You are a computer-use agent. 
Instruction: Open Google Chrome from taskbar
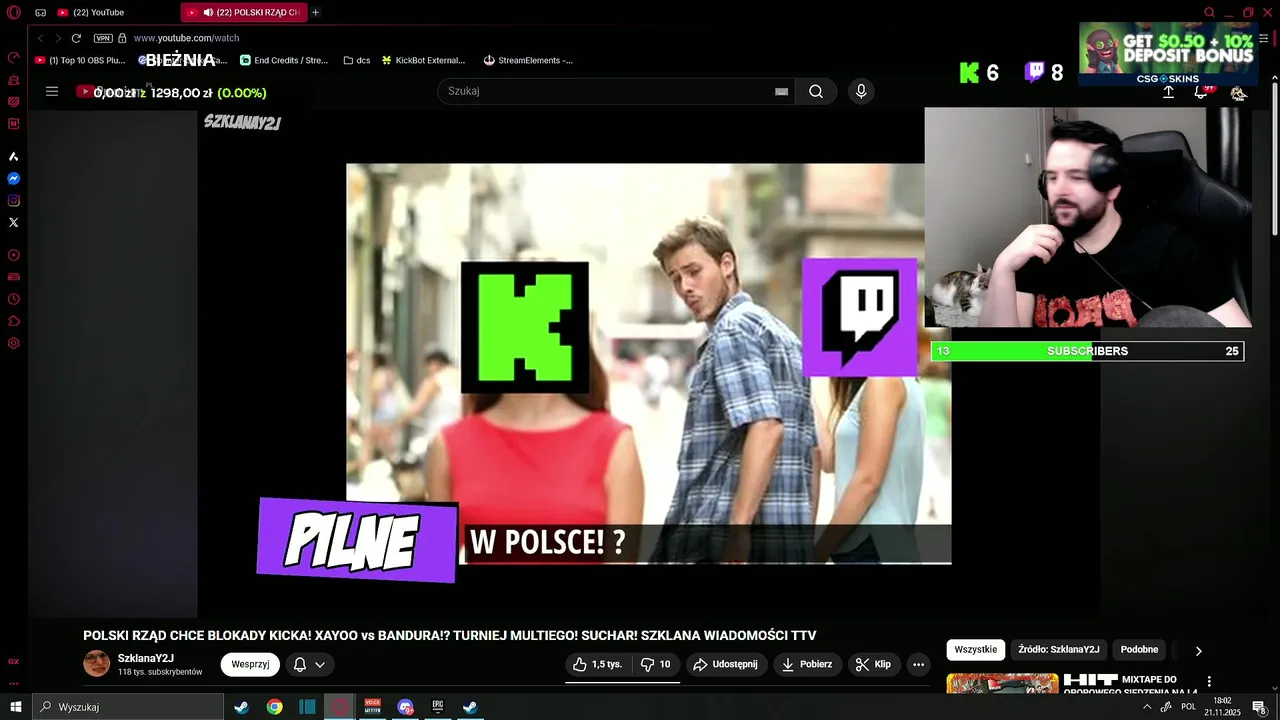pyautogui.click(x=274, y=707)
